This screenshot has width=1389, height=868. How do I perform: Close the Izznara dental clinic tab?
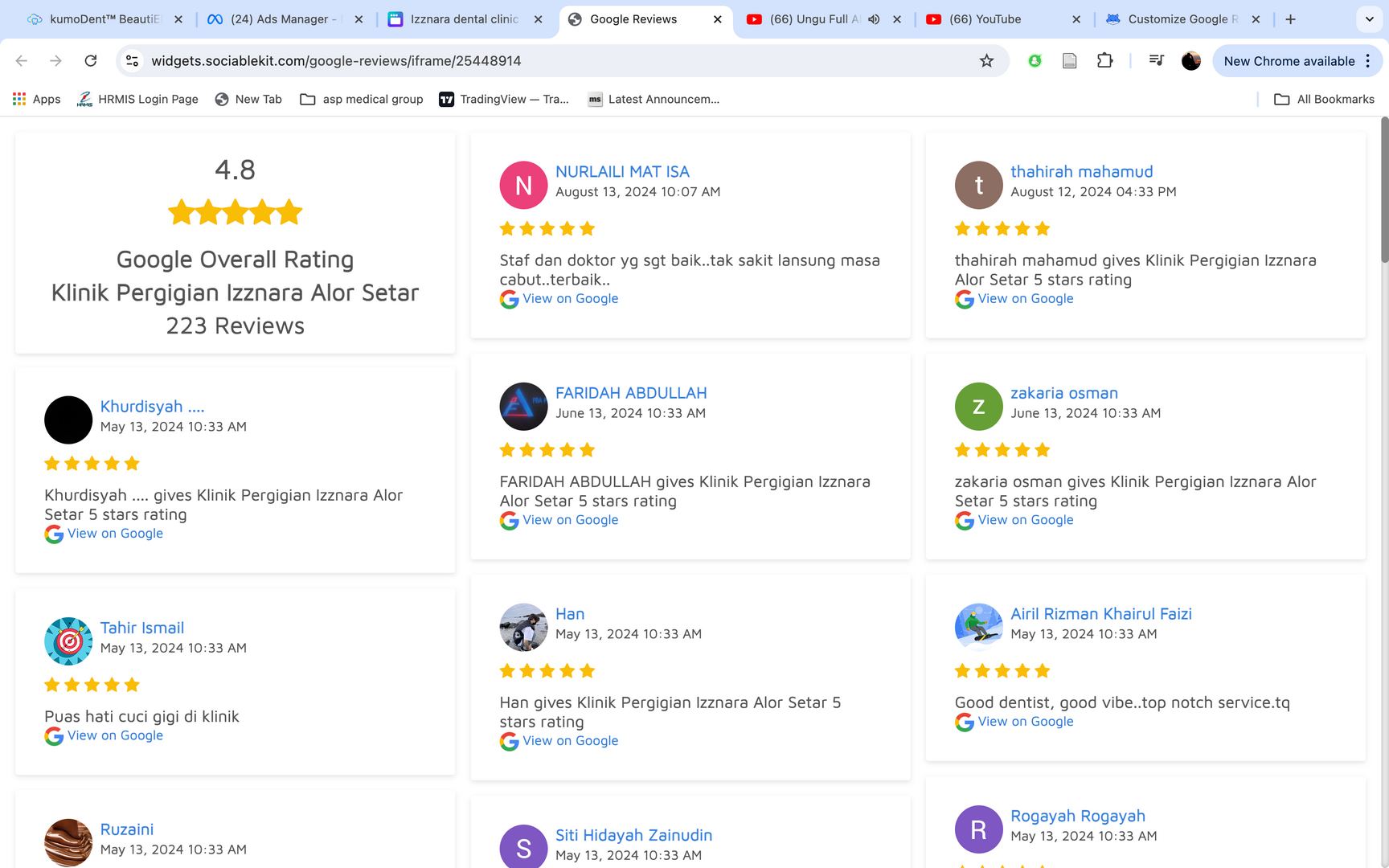[539, 19]
